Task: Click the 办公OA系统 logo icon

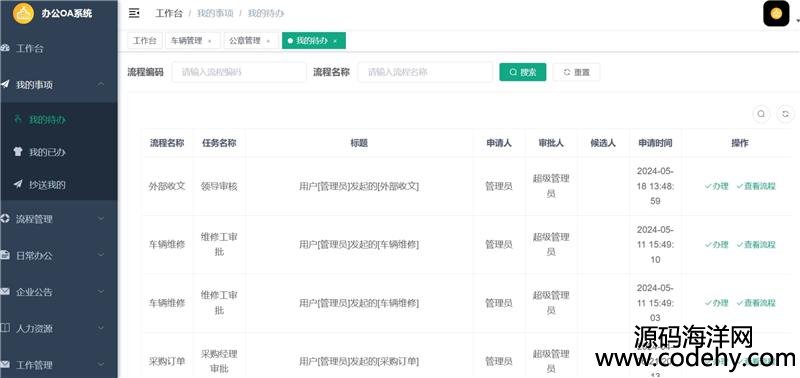Action: [23, 13]
